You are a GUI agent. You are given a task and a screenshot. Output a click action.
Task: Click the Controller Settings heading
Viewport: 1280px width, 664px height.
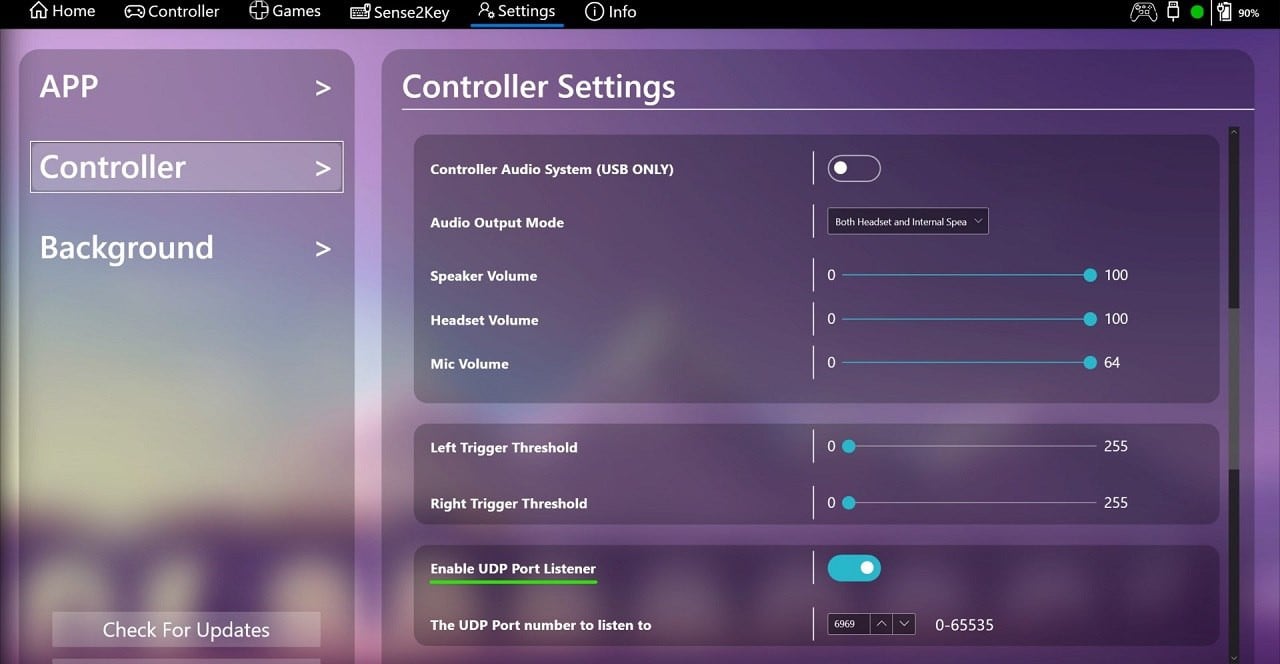pyautogui.click(x=538, y=87)
